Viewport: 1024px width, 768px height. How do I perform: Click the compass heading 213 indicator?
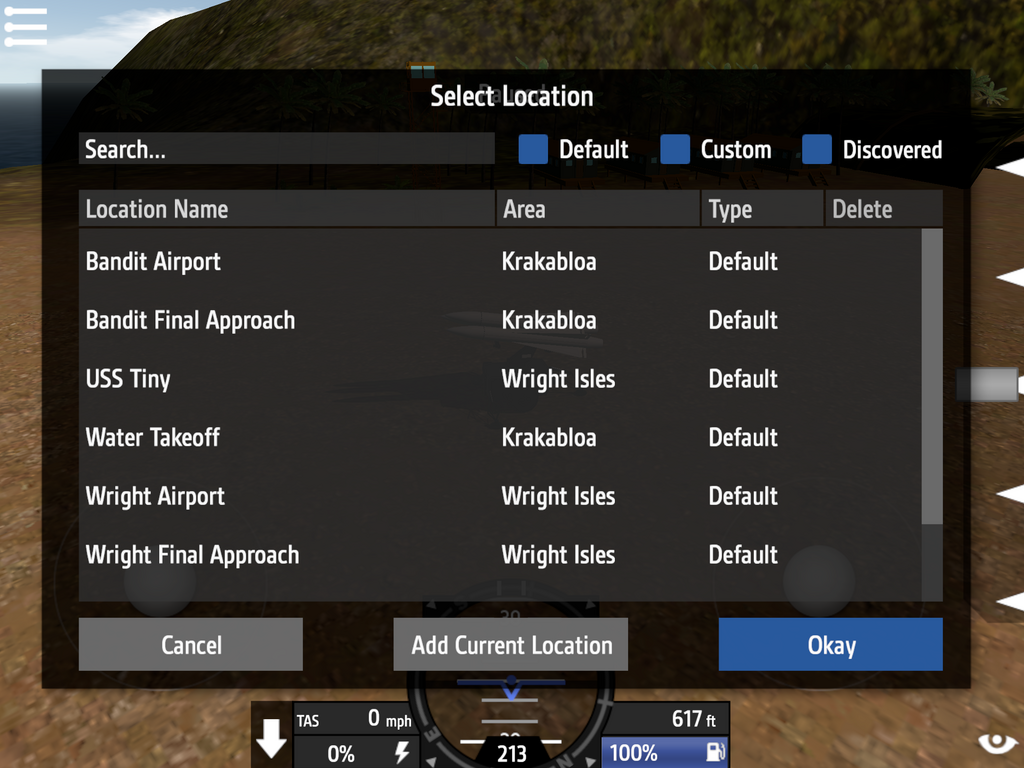coord(511,754)
